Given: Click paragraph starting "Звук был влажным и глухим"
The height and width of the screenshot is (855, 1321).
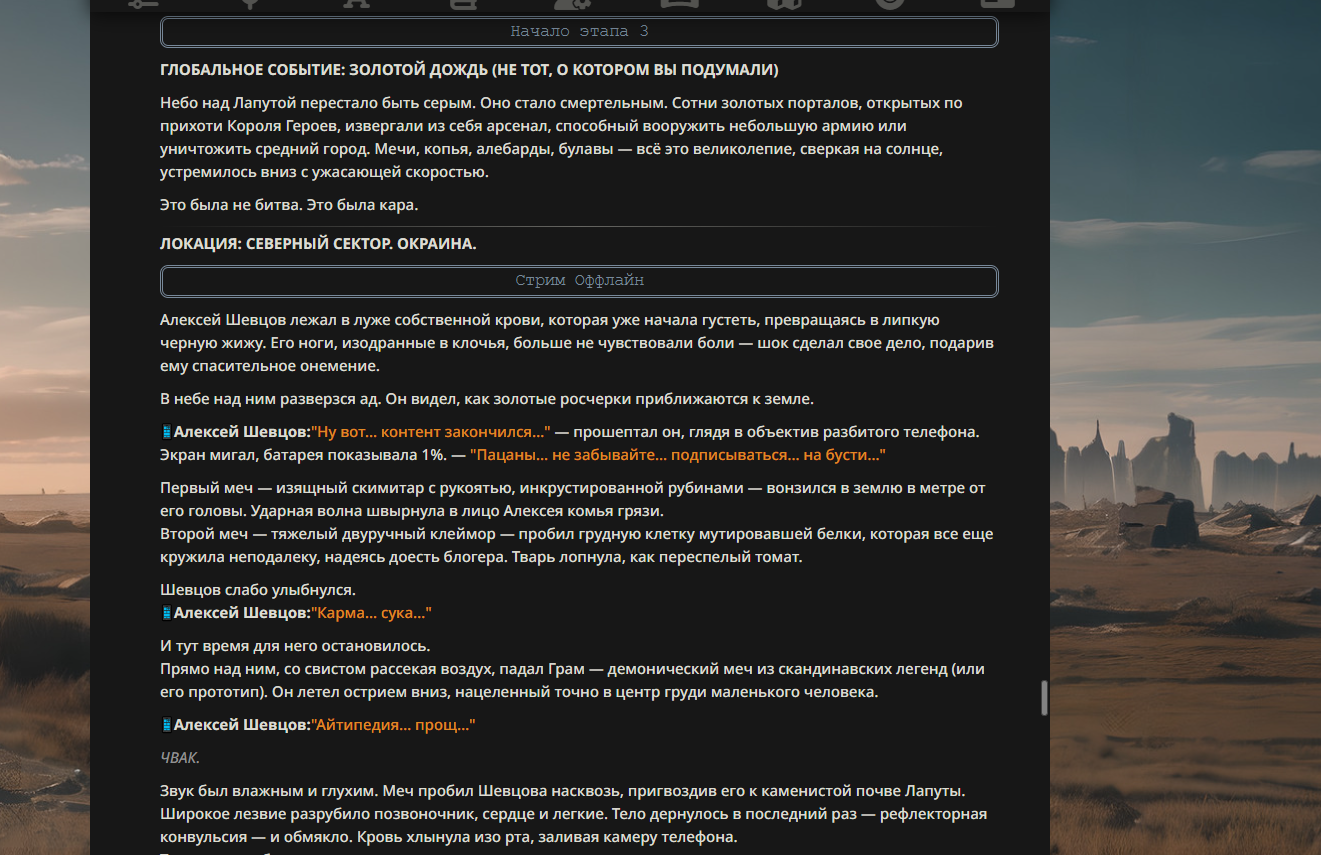Looking at the screenshot, I should [x=574, y=813].
